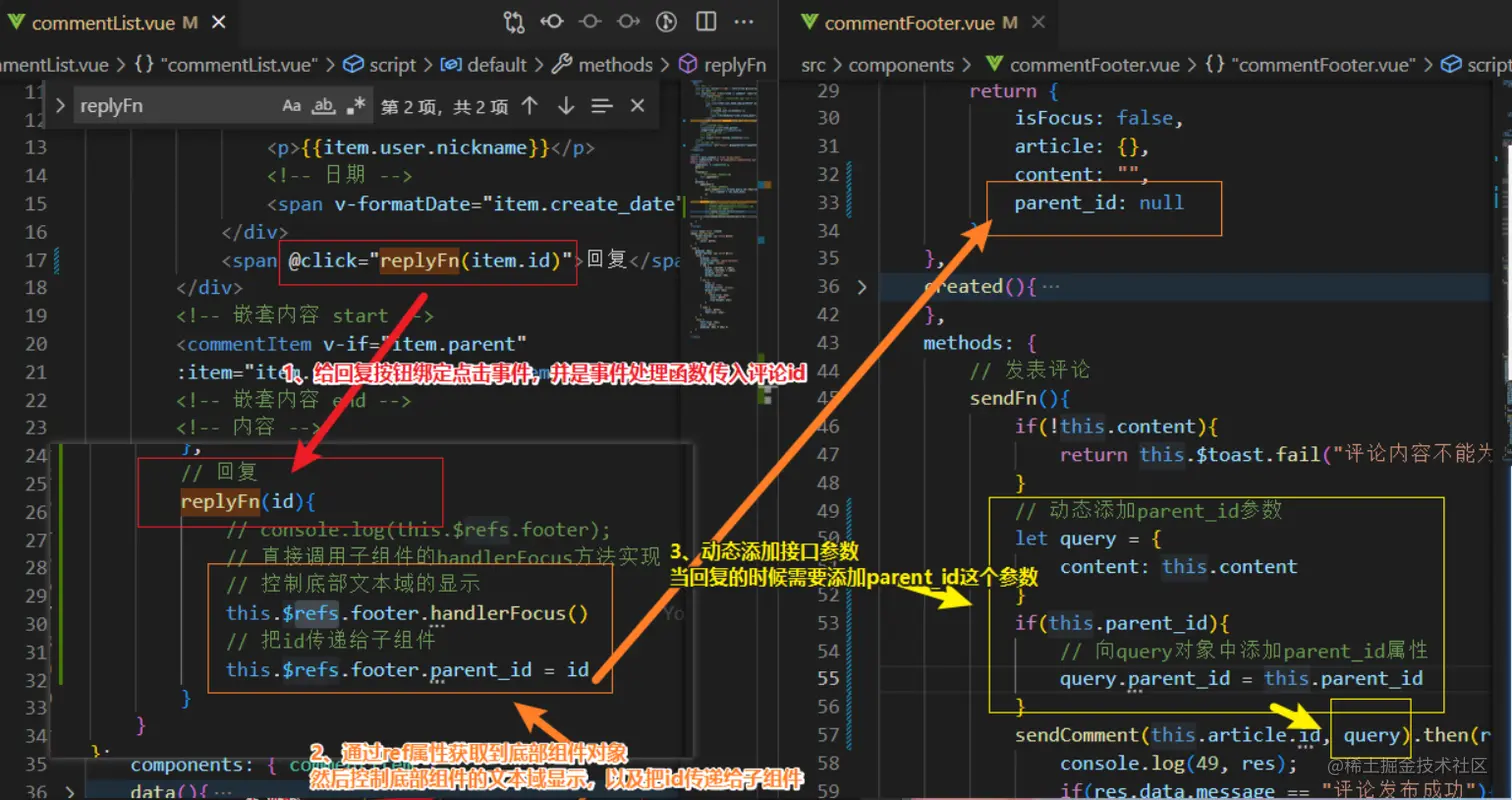1512x800 pixels.
Task: Click the "第 2 项, 共 2 项" match count
Action: coord(445,106)
